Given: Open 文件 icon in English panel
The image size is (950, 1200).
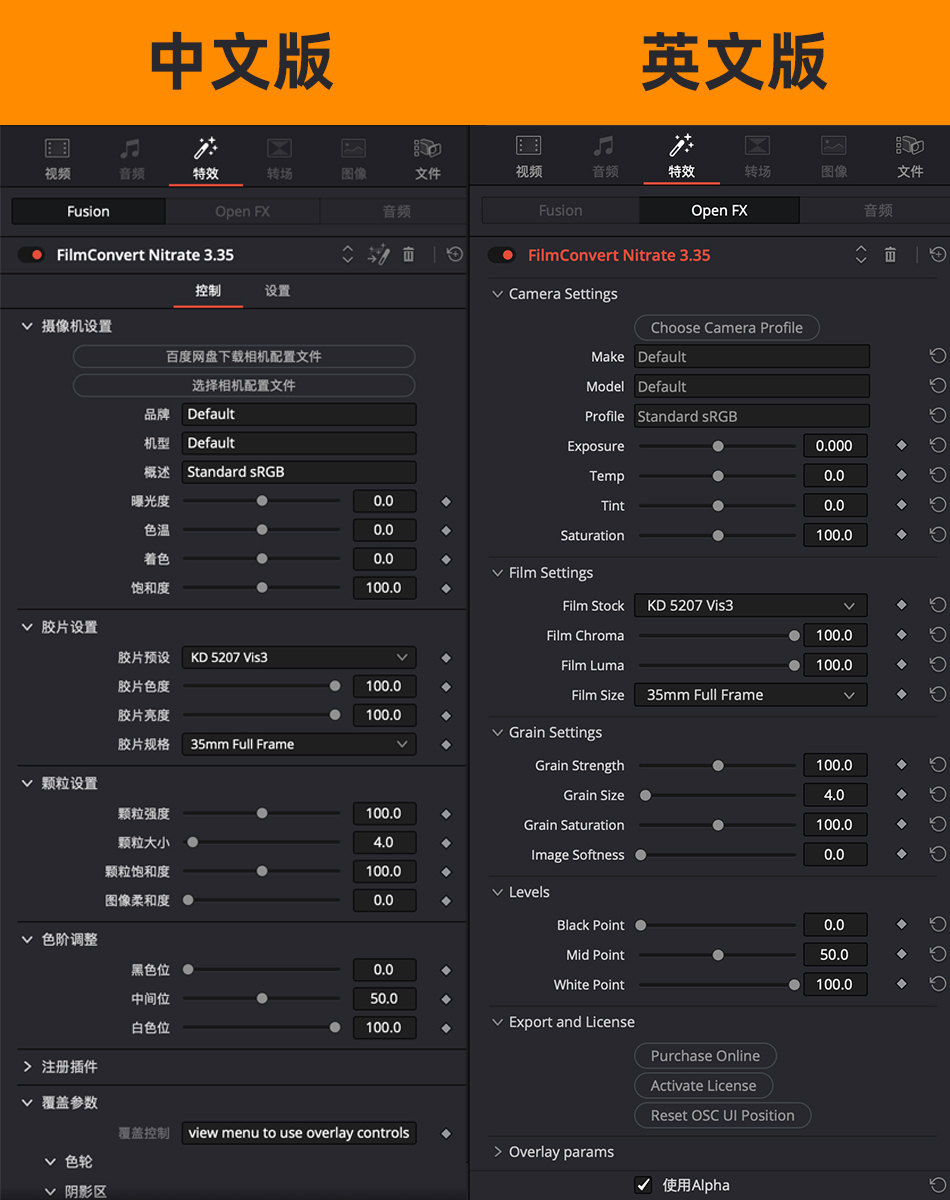Looking at the screenshot, I should coord(909,146).
